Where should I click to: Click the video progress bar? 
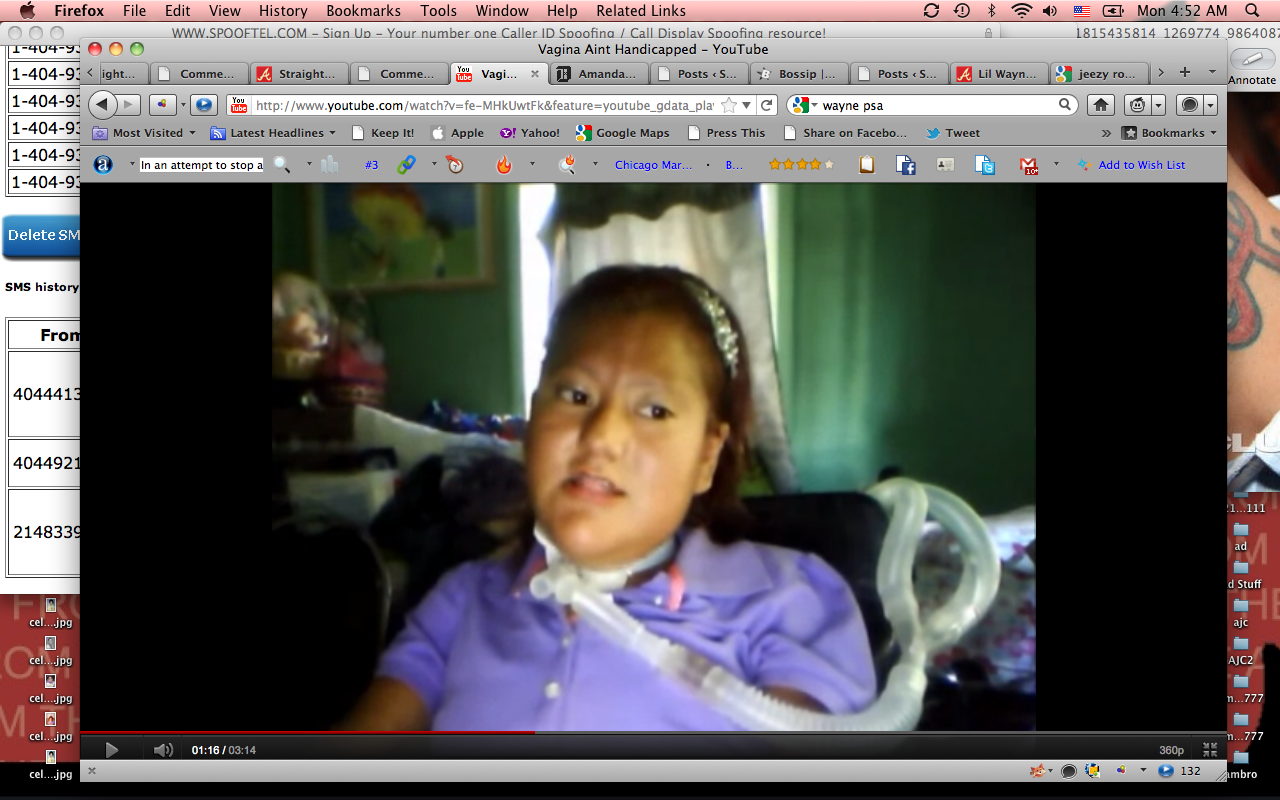tap(650, 733)
